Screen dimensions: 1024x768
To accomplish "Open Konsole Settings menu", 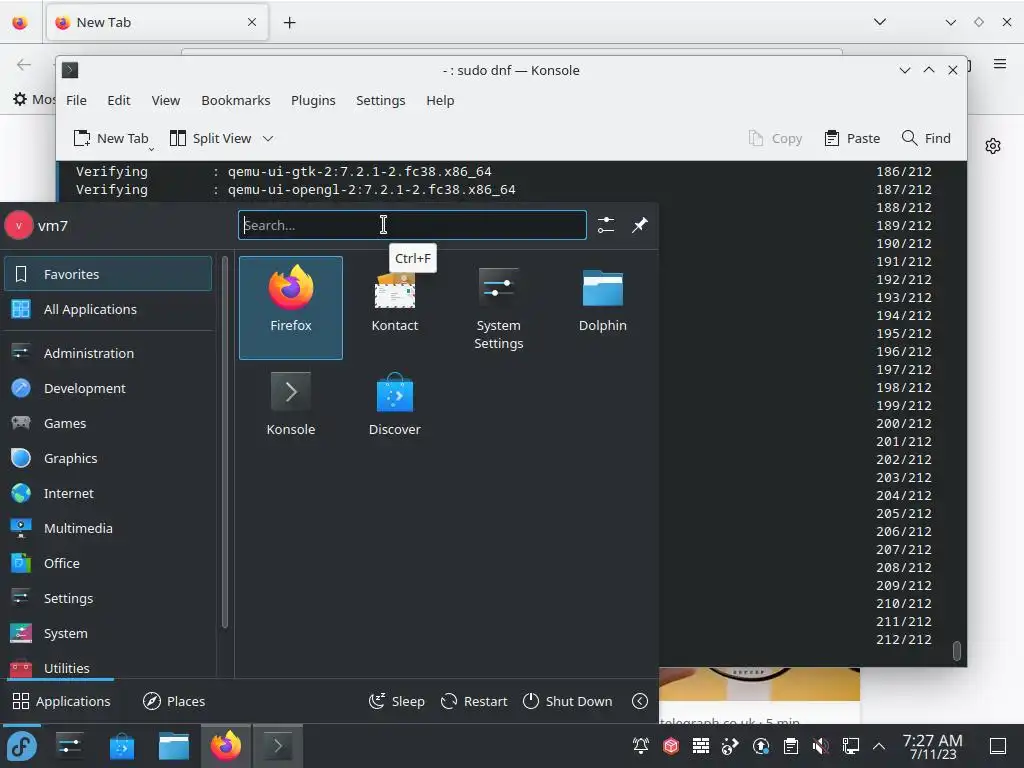I will (381, 101).
